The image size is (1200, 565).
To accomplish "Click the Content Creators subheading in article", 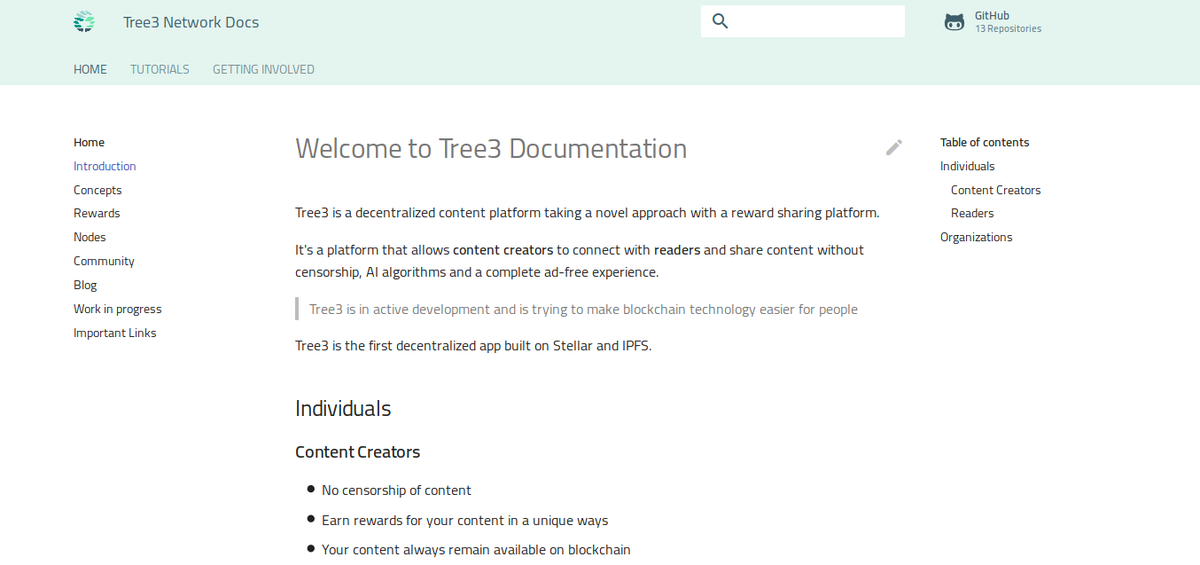I will pyautogui.click(x=358, y=452).
